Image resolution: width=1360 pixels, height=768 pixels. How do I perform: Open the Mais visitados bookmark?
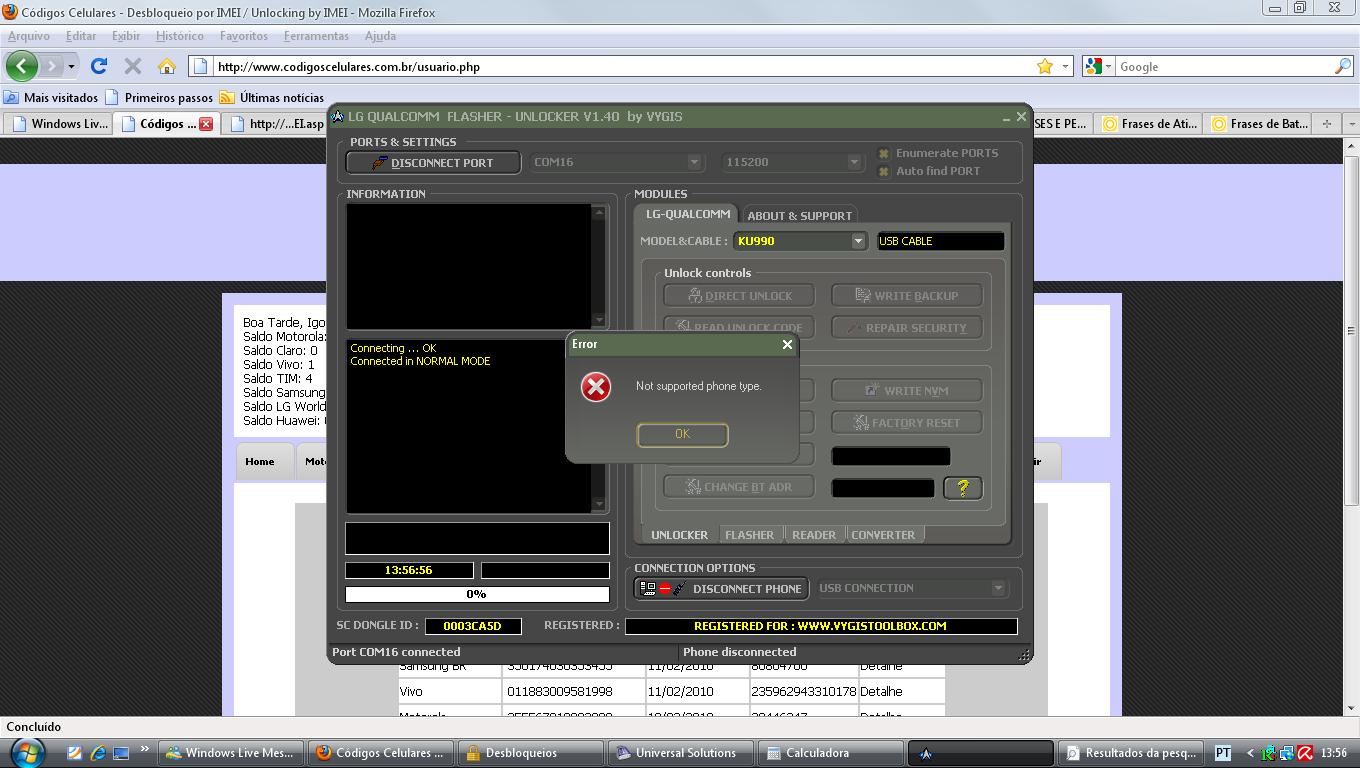click(x=51, y=97)
